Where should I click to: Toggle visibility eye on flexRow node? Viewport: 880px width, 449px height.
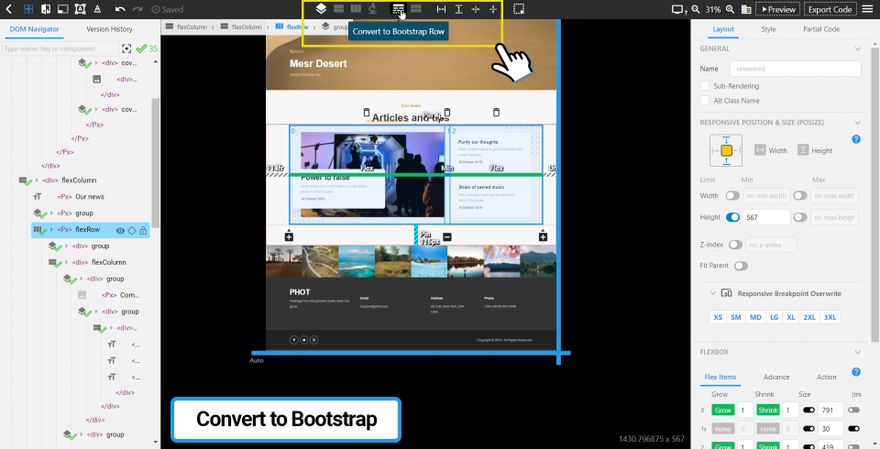point(120,230)
